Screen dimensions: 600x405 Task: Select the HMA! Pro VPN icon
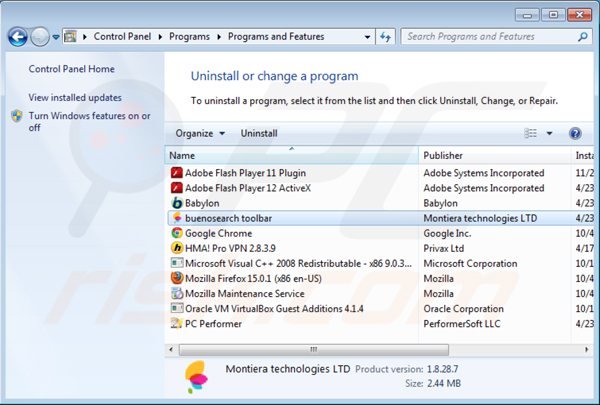click(177, 248)
